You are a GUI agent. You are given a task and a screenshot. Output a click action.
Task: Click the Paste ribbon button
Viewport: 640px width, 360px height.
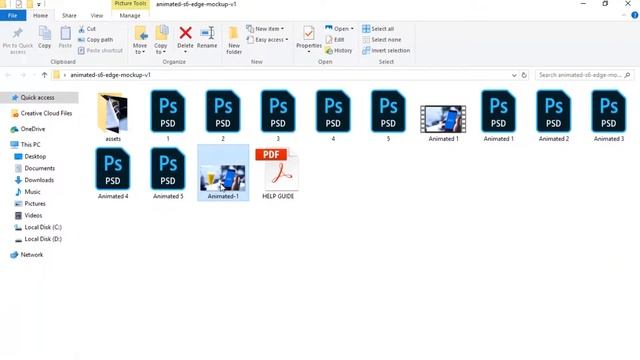pos(65,38)
